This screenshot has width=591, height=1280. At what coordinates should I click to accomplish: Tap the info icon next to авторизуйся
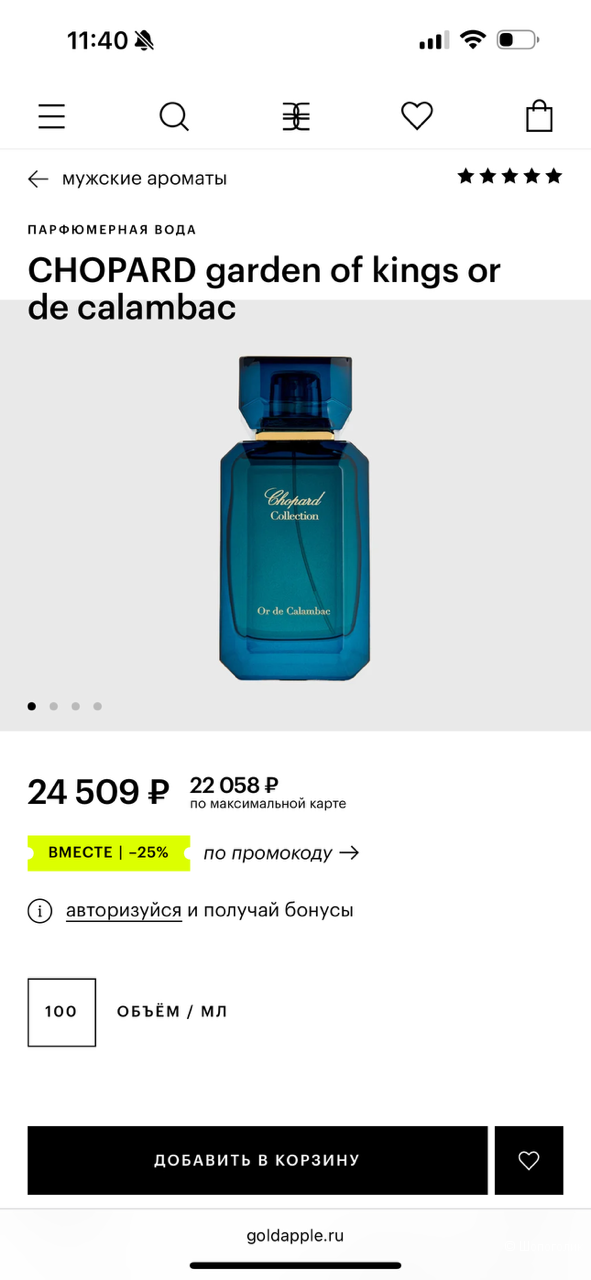coord(40,910)
